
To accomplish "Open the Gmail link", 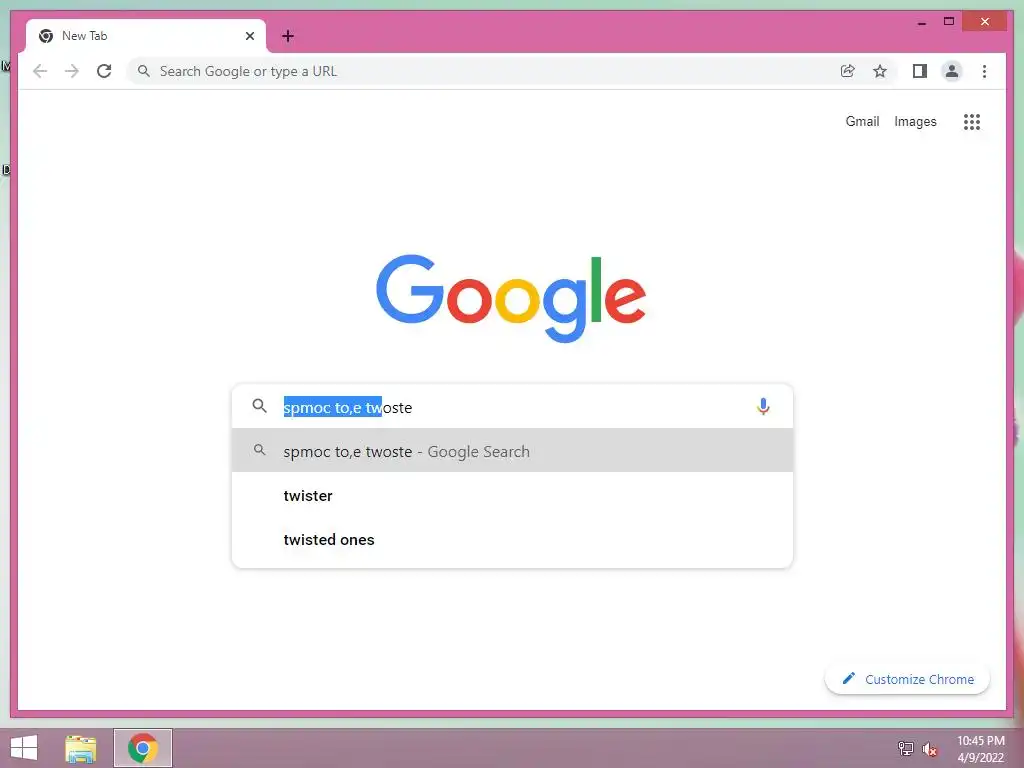I will coord(862,121).
